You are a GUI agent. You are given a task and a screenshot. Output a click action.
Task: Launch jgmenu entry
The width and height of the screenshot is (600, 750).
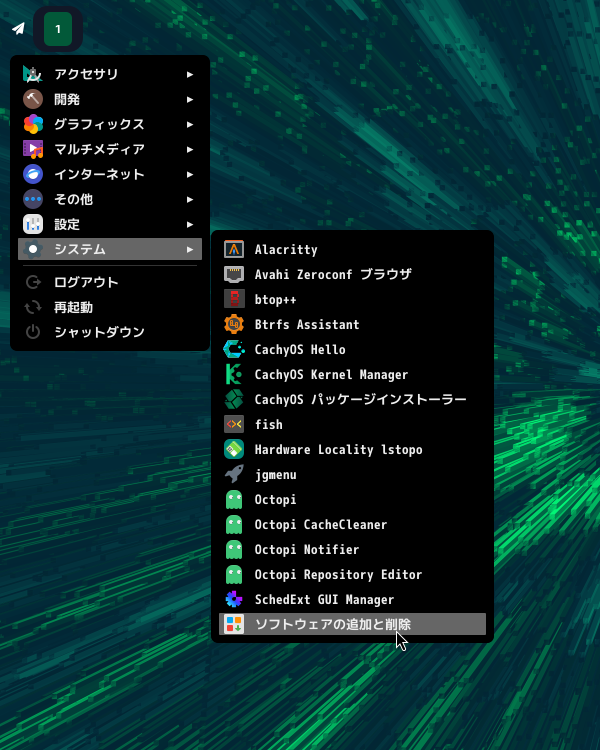pos(352,474)
